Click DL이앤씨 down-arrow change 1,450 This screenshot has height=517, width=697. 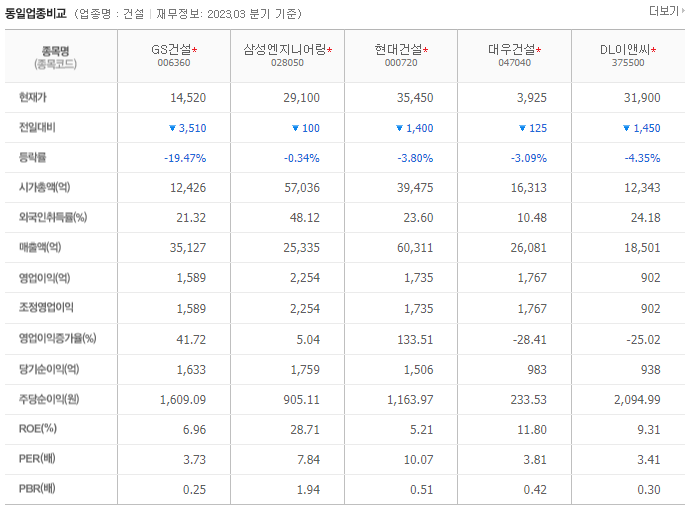pos(641,128)
